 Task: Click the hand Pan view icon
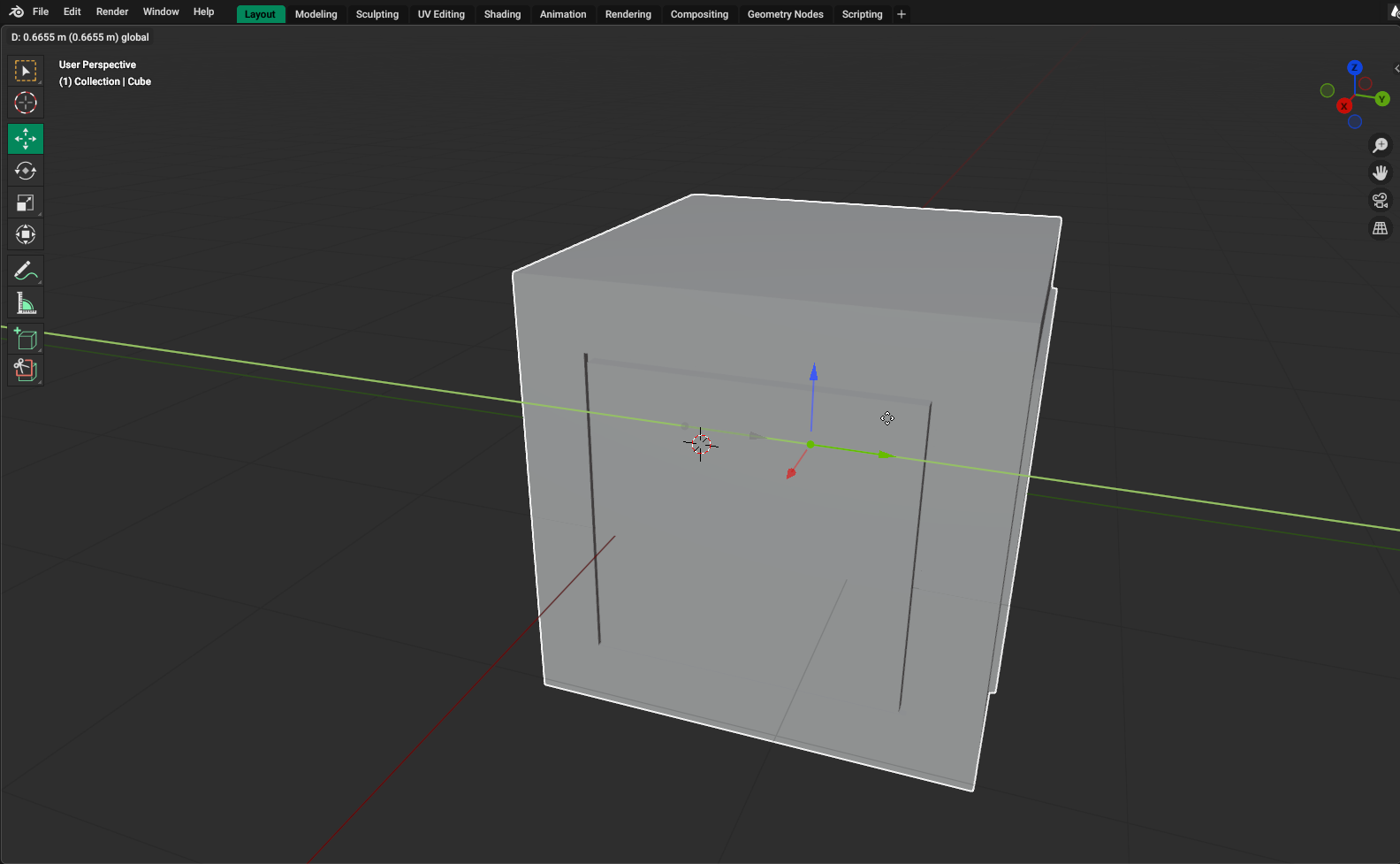[x=1381, y=172]
